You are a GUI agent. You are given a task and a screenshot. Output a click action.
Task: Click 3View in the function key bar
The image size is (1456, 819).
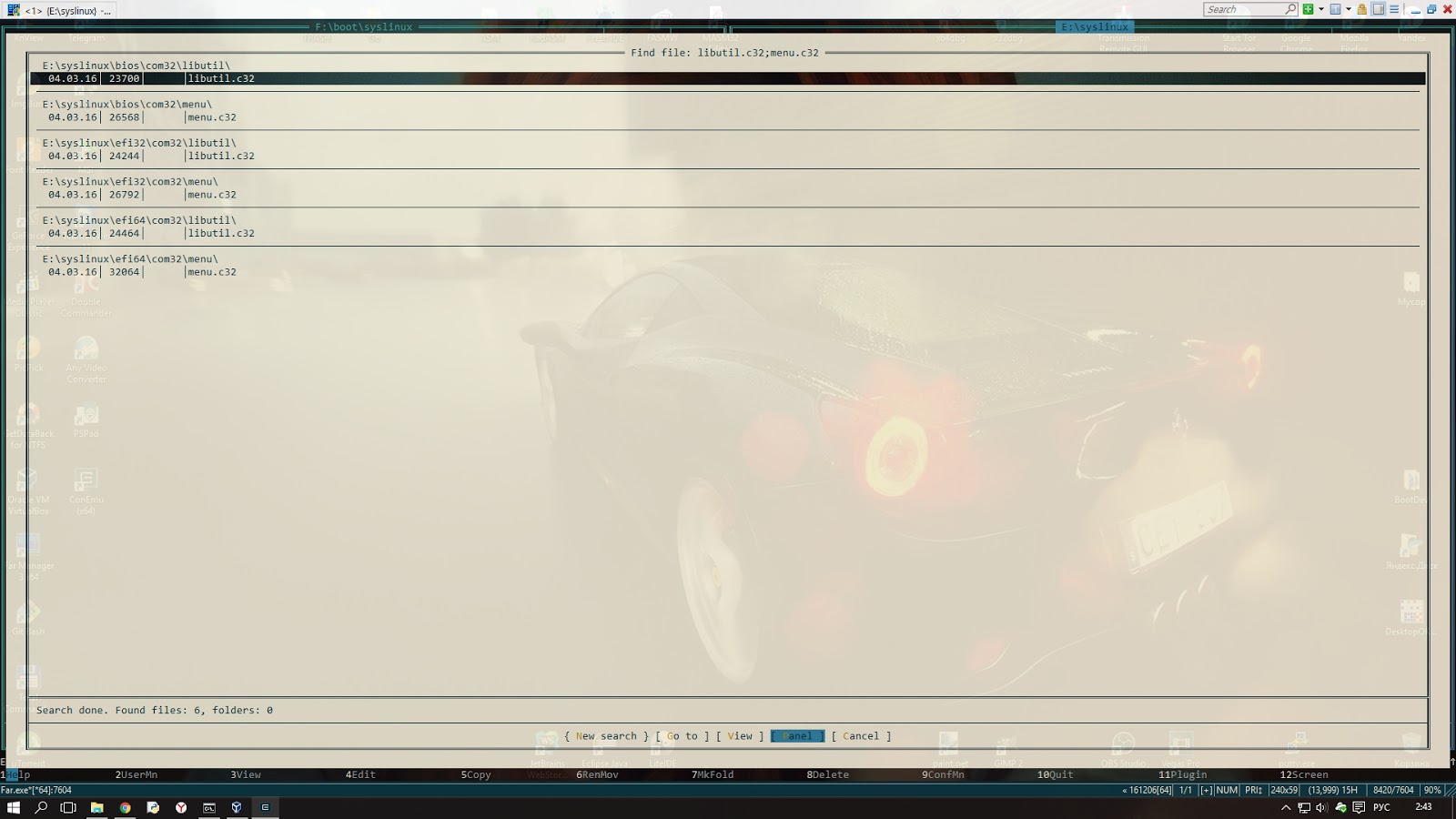point(246,775)
